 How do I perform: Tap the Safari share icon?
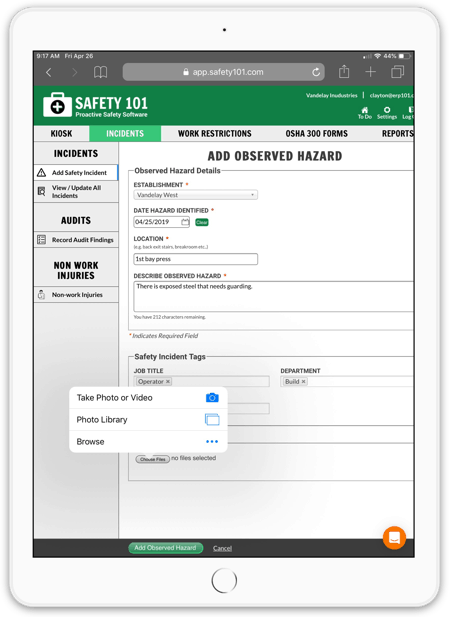[x=344, y=72]
